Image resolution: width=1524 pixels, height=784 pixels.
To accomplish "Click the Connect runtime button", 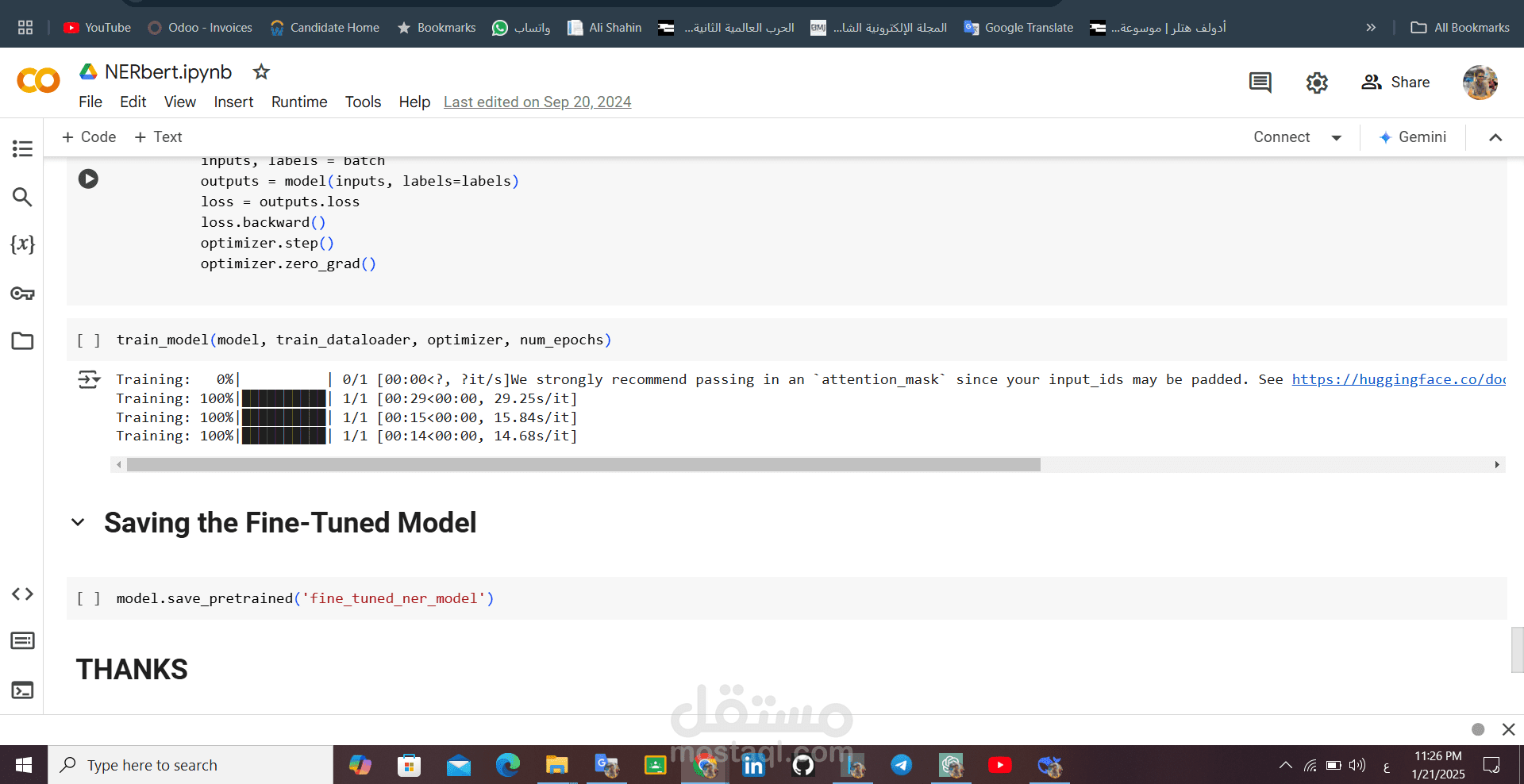I will pyautogui.click(x=1281, y=137).
